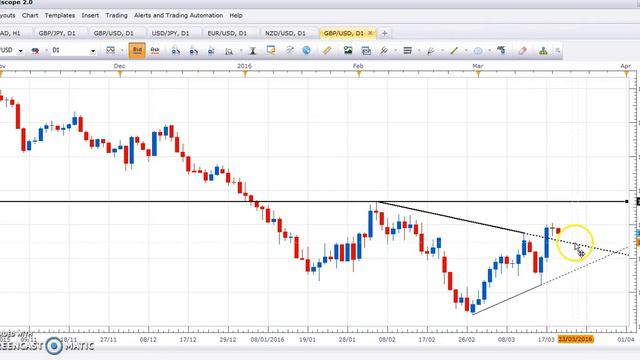Open the chart type dropdown arrow
This screenshot has height=360, width=640.
click(x=122, y=51)
